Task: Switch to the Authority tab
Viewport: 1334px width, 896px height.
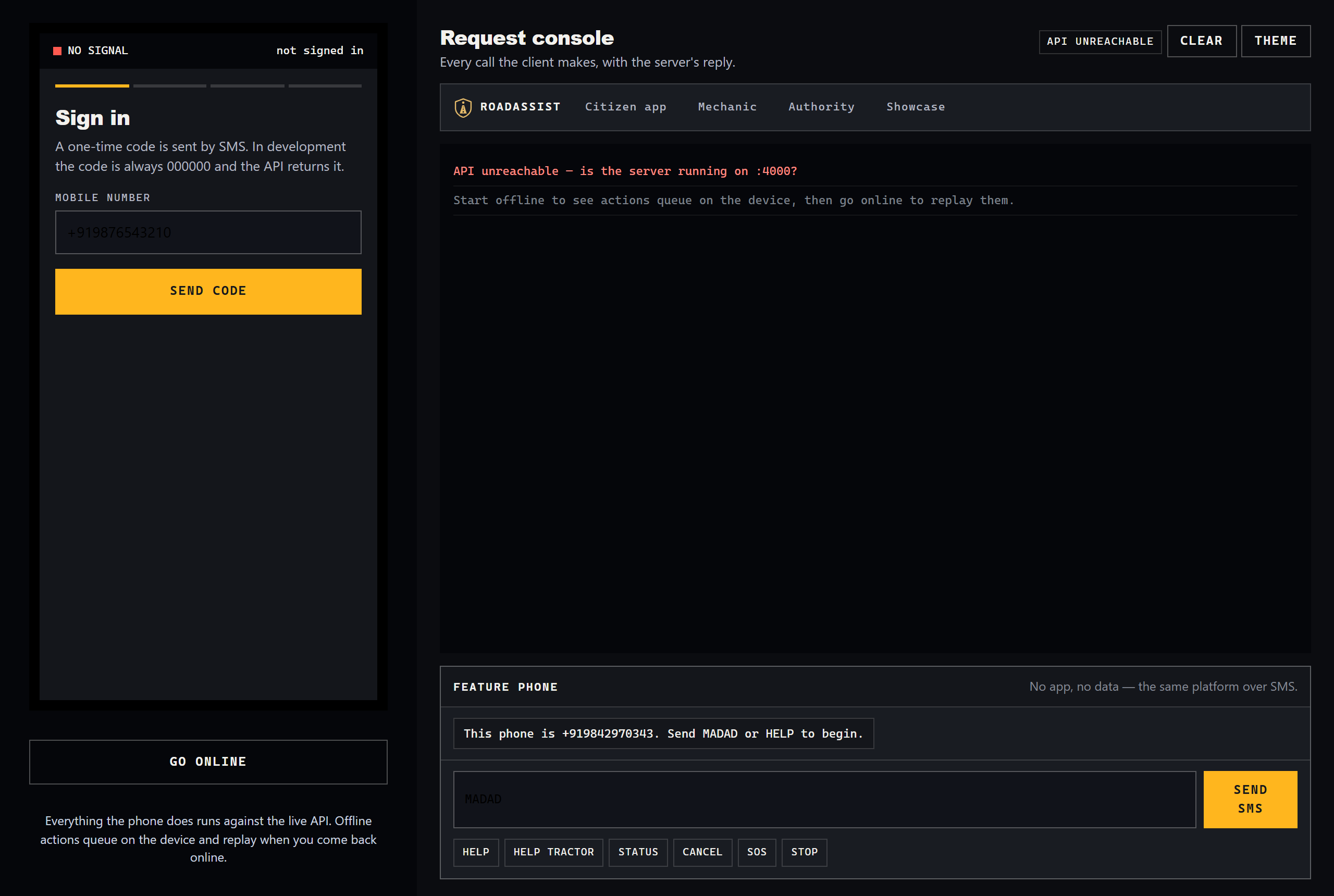Action: click(x=821, y=107)
